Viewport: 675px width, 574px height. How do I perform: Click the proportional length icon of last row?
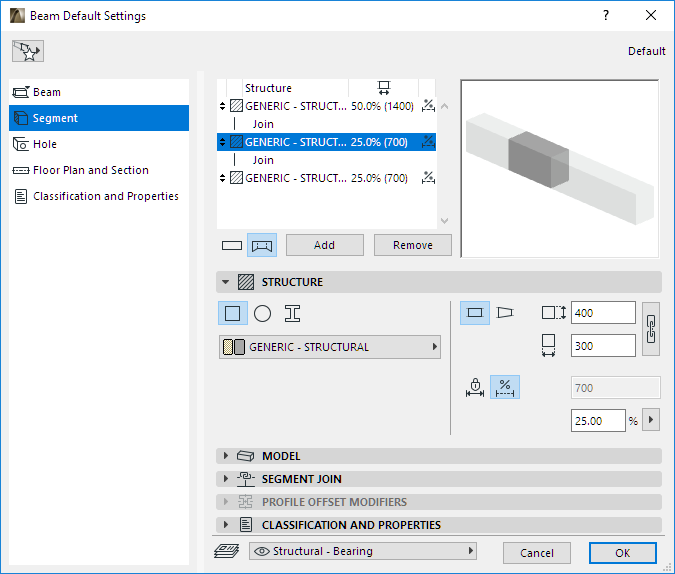pyautogui.click(x=428, y=177)
